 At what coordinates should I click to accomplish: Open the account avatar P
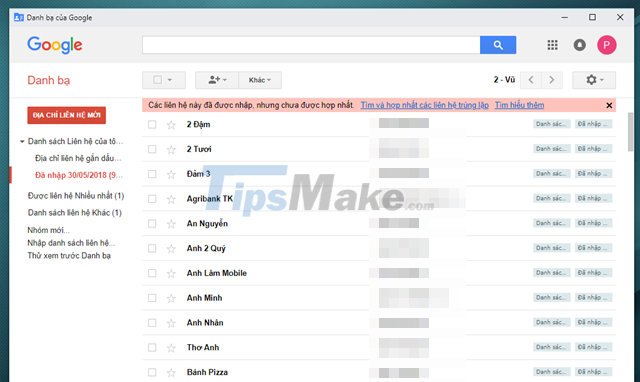coord(607,45)
